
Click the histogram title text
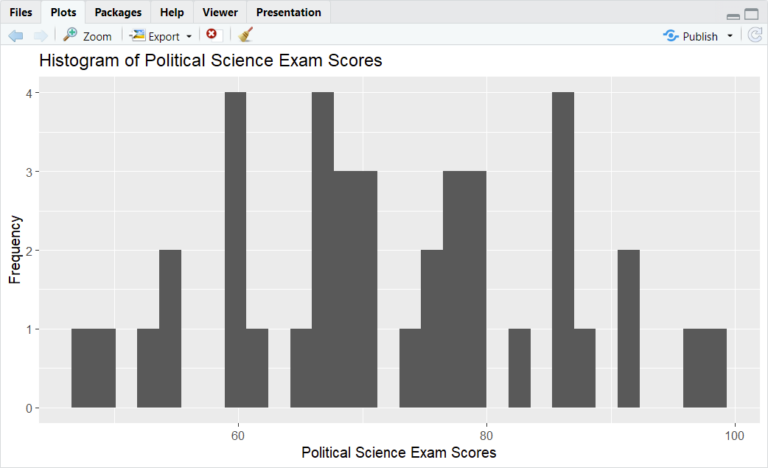pyautogui.click(x=210, y=62)
